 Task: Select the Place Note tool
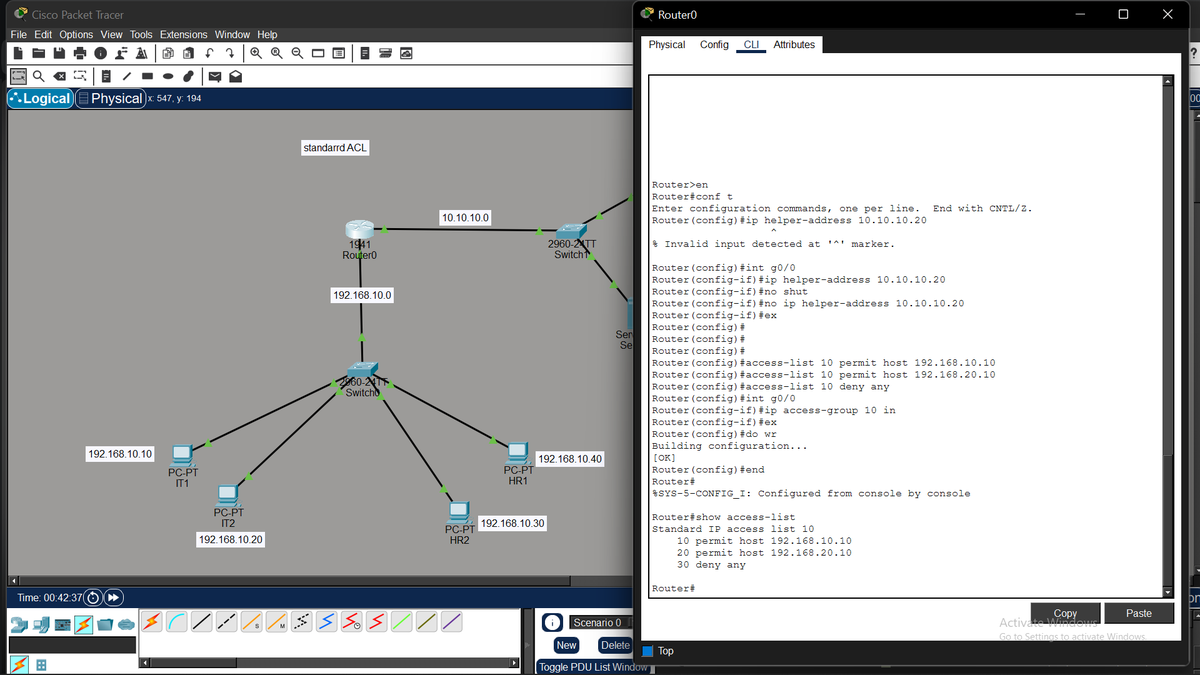[x=105, y=75]
